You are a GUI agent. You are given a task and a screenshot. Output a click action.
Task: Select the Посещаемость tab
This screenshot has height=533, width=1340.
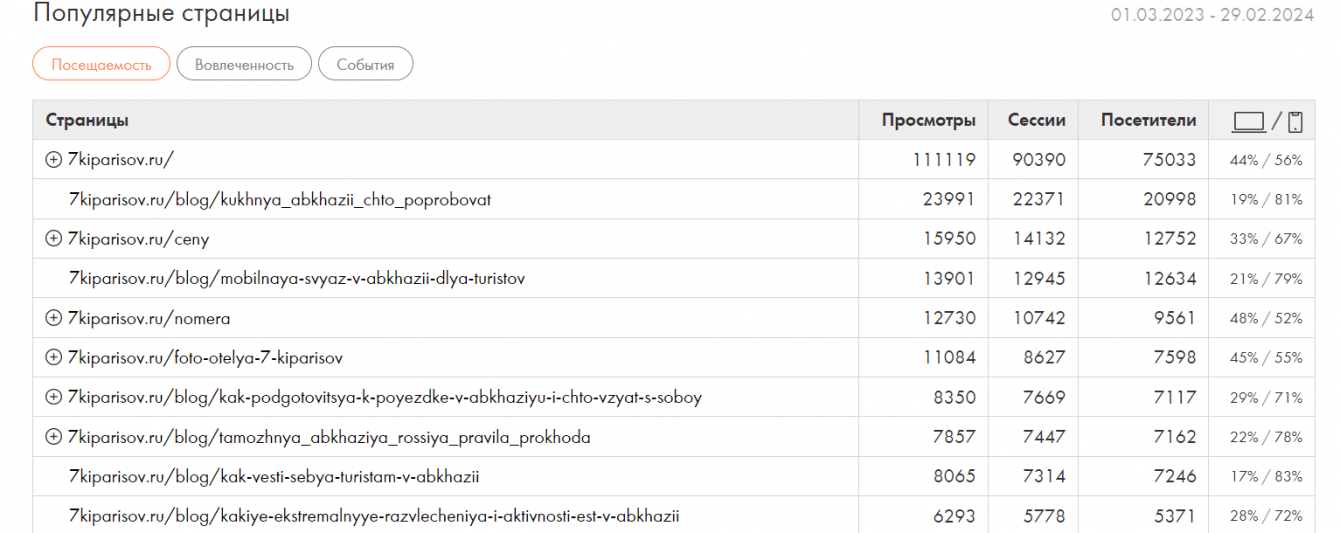[x=102, y=65]
